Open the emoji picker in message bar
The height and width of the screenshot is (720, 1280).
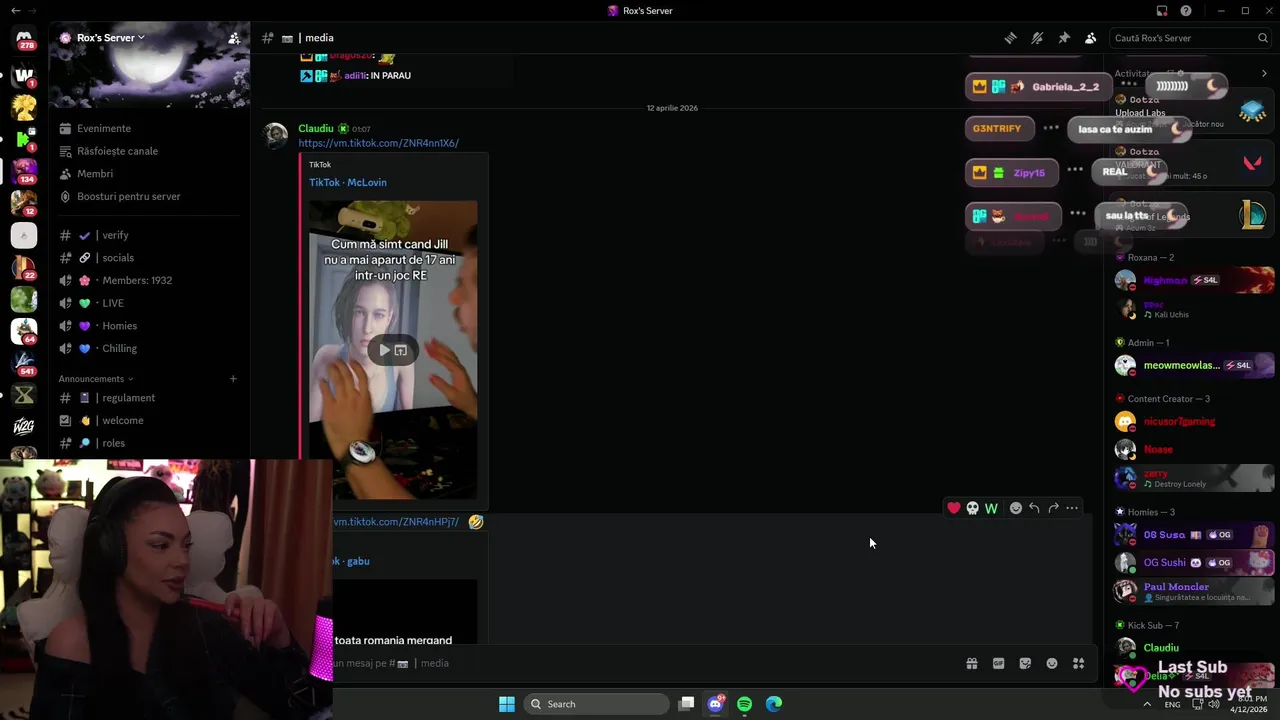(x=1052, y=663)
